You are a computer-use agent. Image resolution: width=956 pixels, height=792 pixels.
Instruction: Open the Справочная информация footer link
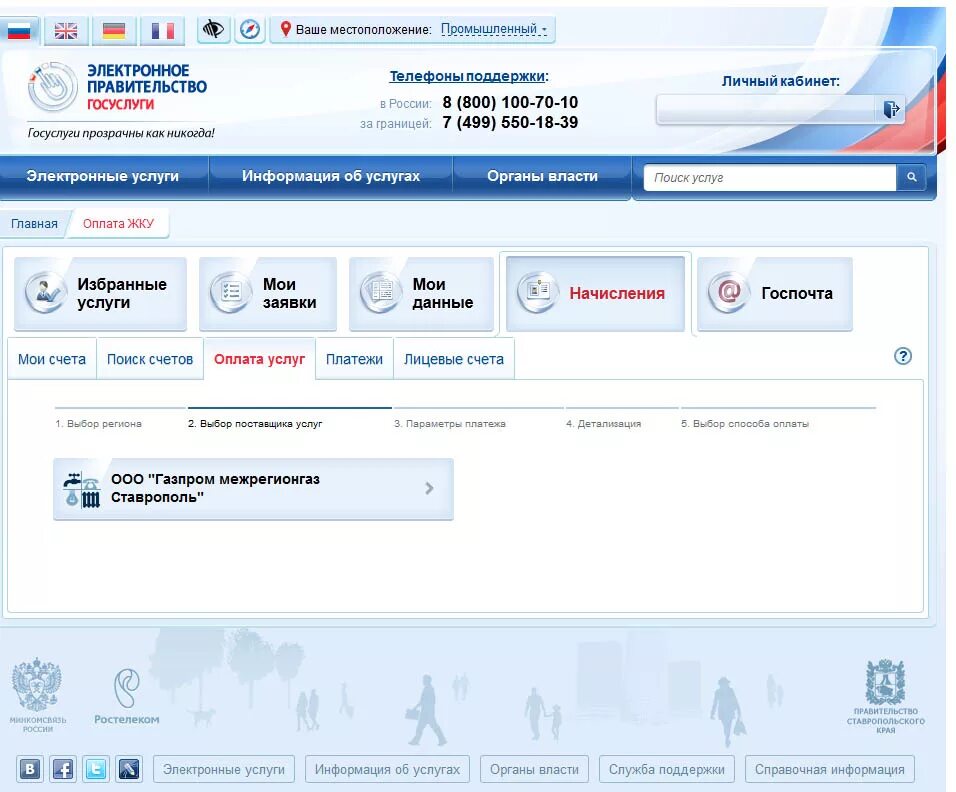click(829, 769)
